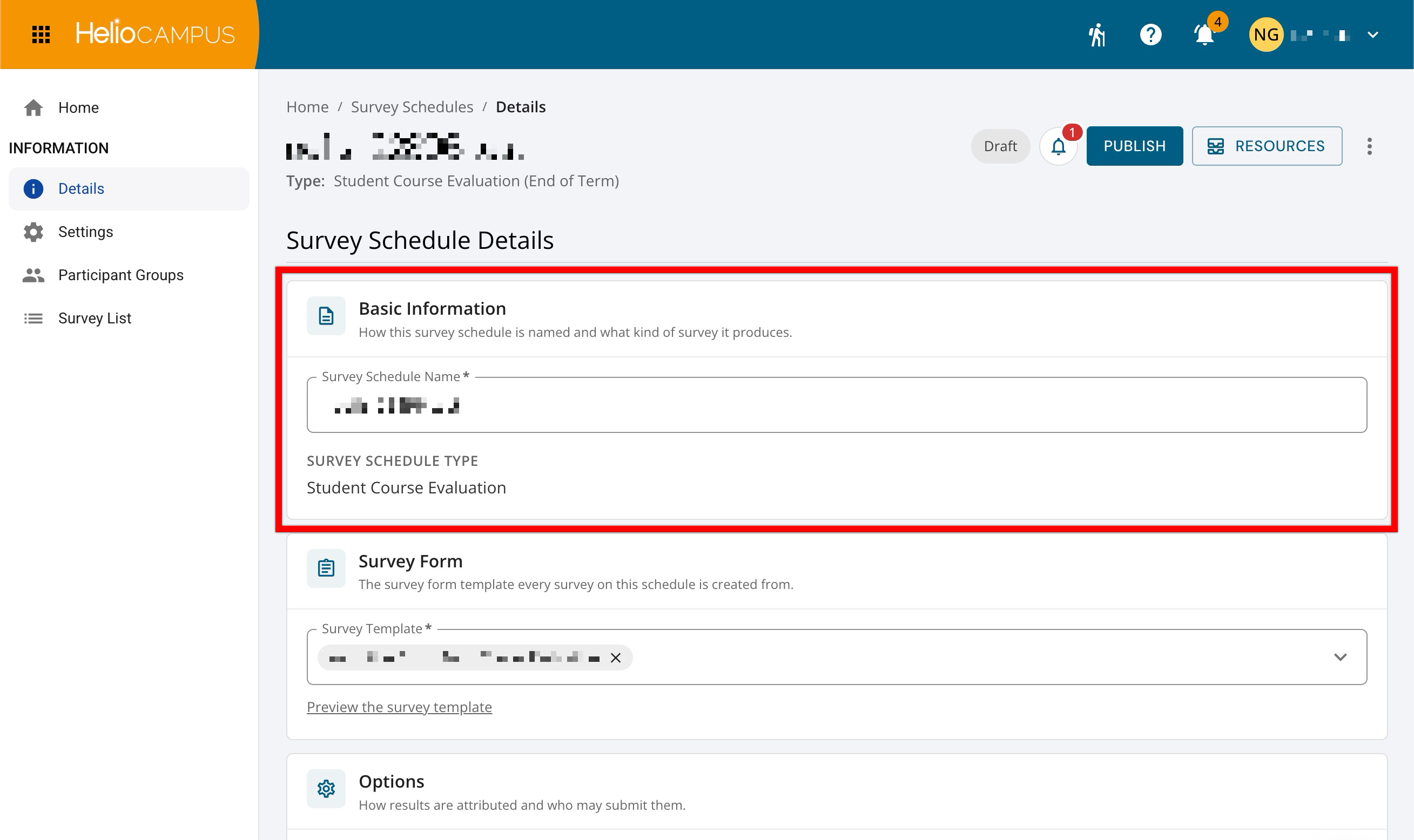Click the 'Survey Schedule Details' heading
This screenshot has width=1414, height=840.
click(420, 241)
